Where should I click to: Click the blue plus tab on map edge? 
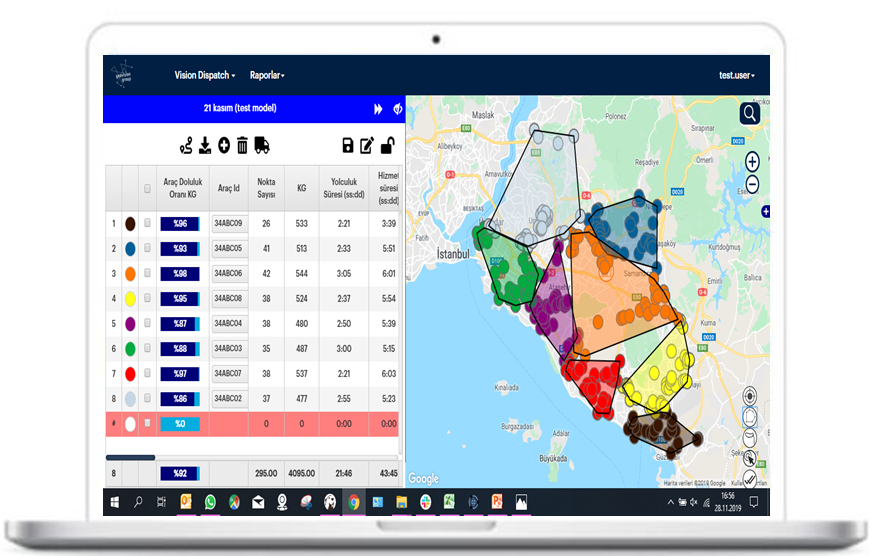[766, 211]
